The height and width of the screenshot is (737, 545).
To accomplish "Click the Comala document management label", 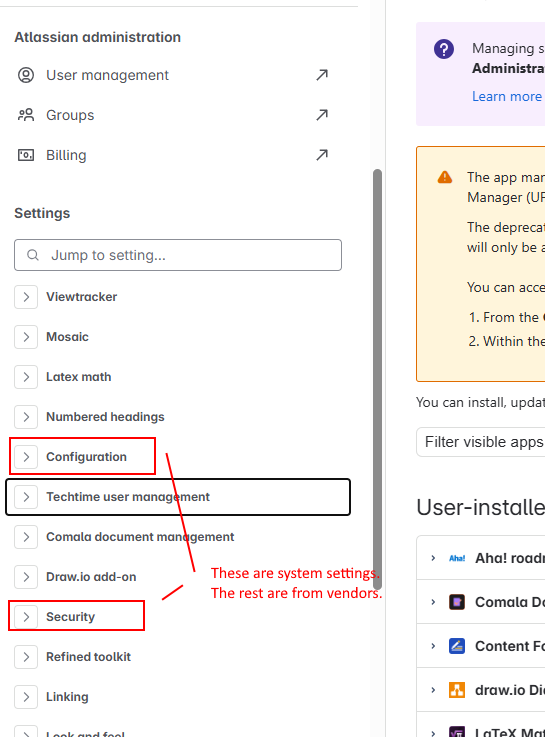I will [140, 537].
